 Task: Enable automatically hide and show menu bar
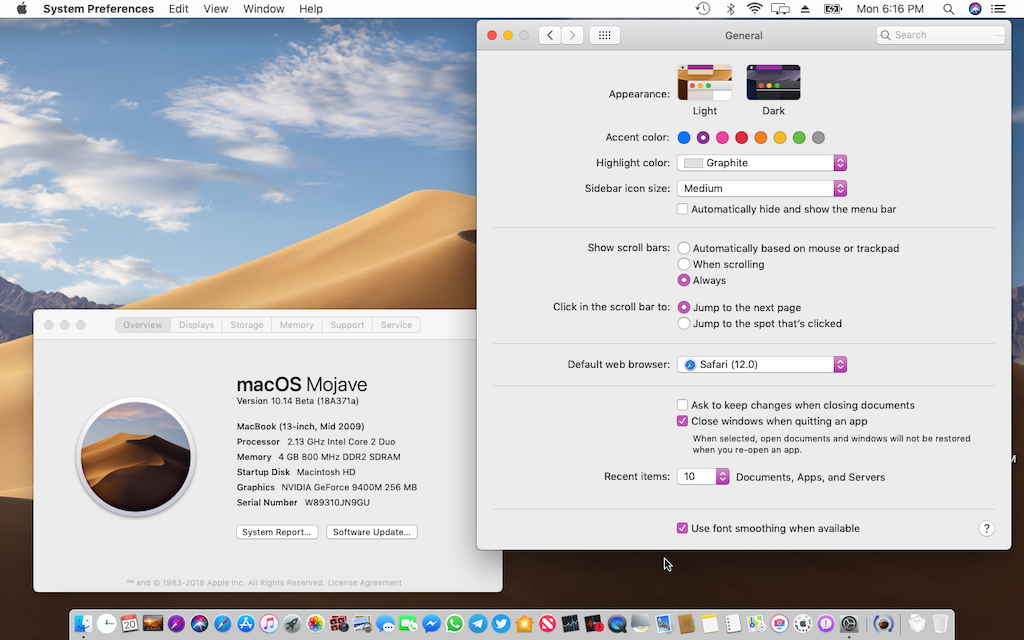682,209
